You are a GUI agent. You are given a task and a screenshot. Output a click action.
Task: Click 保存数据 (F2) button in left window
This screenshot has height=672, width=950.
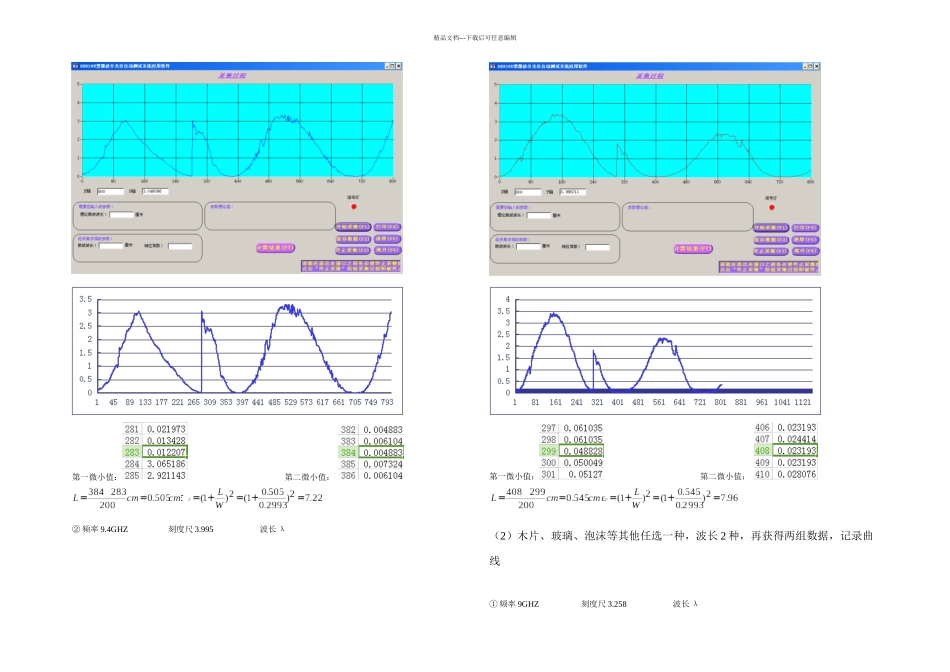pos(353,239)
